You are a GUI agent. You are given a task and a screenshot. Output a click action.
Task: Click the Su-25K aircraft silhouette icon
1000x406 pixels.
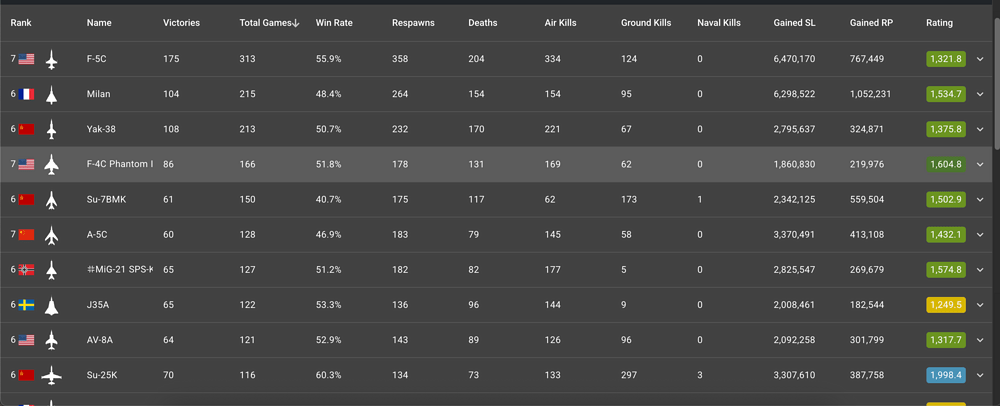pos(52,375)
